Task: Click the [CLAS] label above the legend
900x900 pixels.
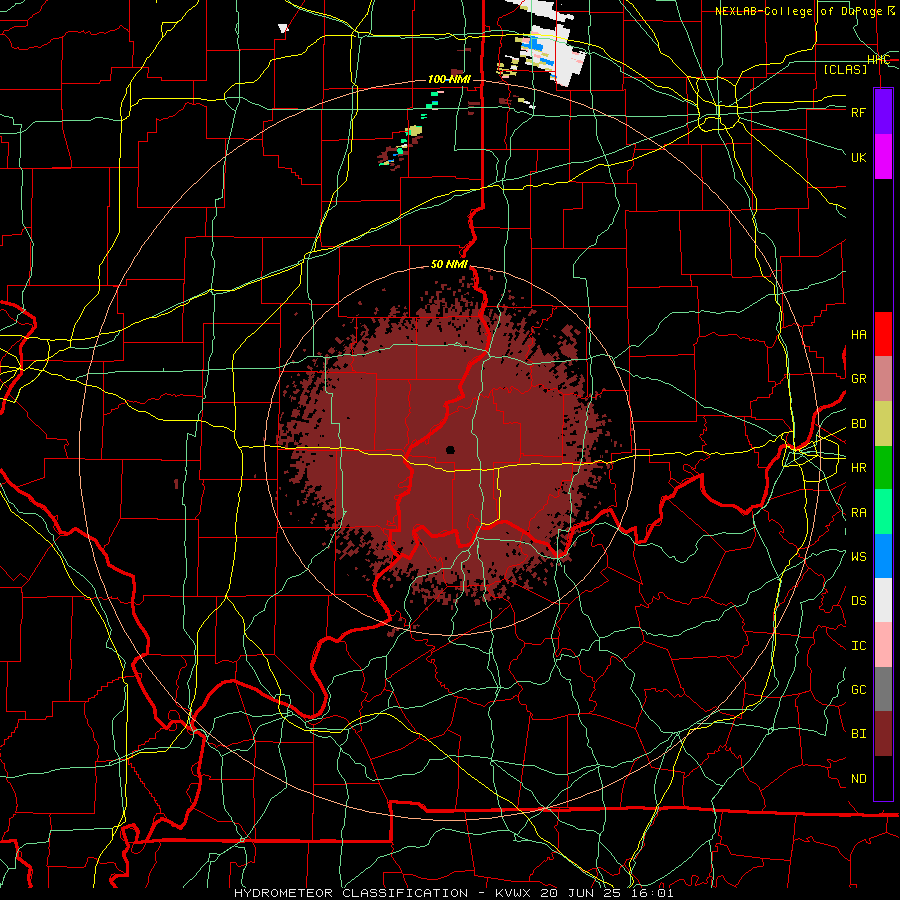Action: click(845, 69)
